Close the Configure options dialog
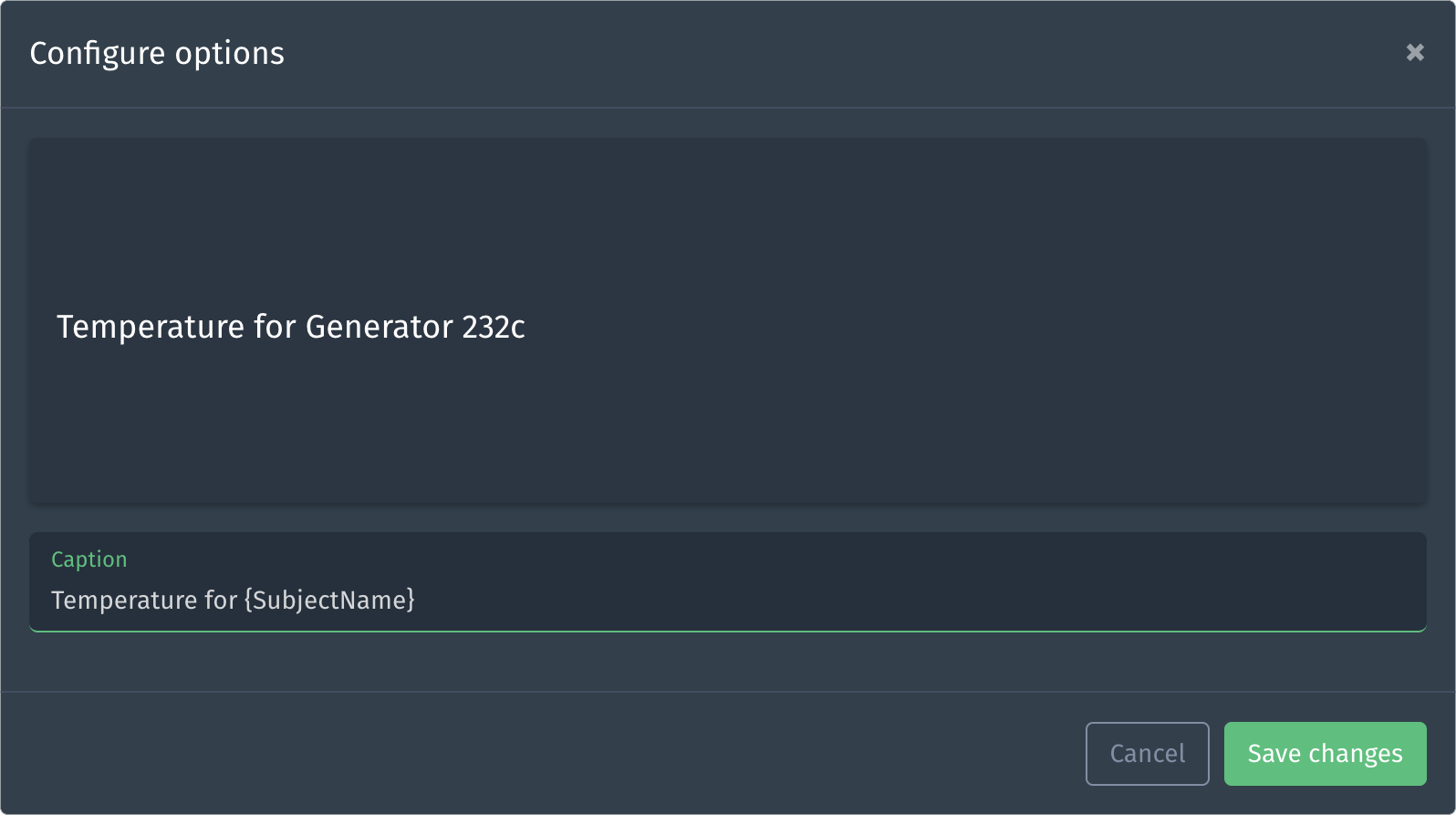 coord(1415,53)
